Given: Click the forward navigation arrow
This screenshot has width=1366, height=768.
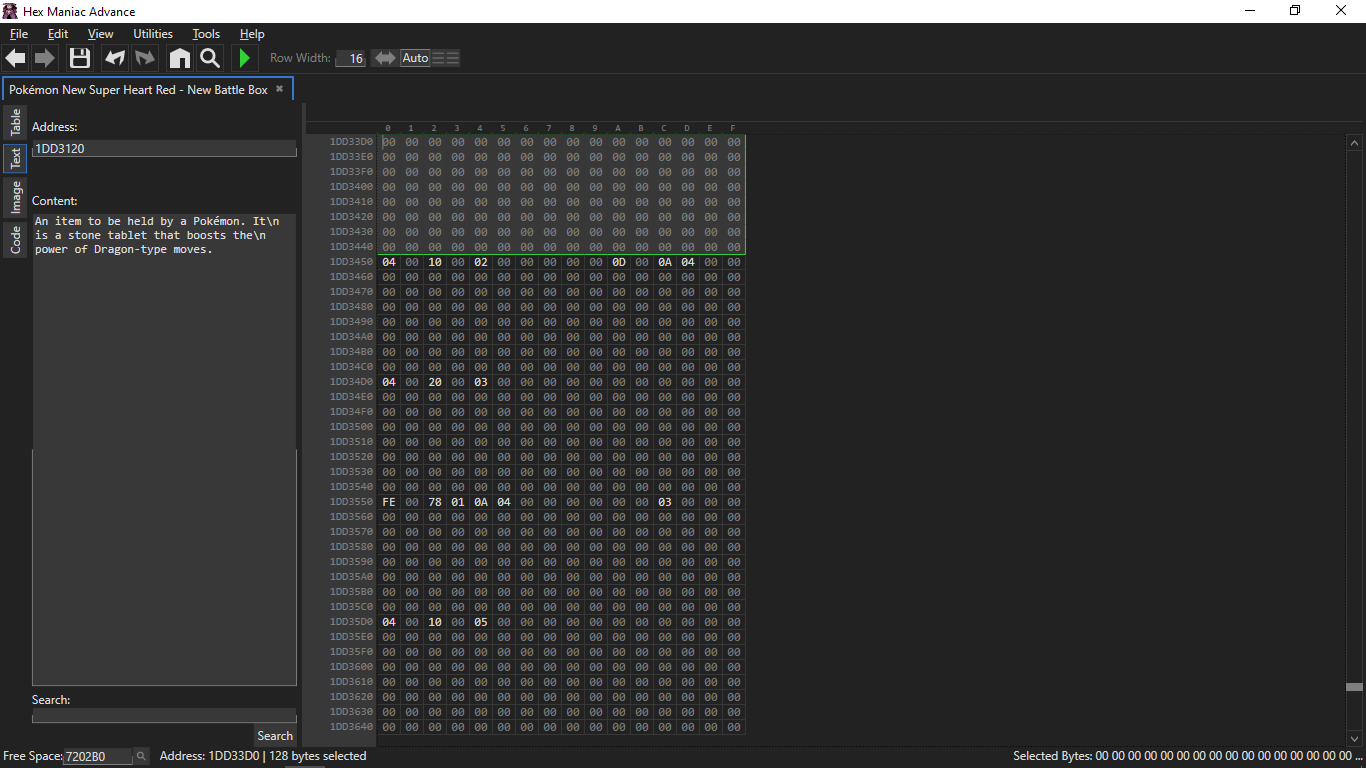Looking at the screenshot, I should click(x=45, y=58).
